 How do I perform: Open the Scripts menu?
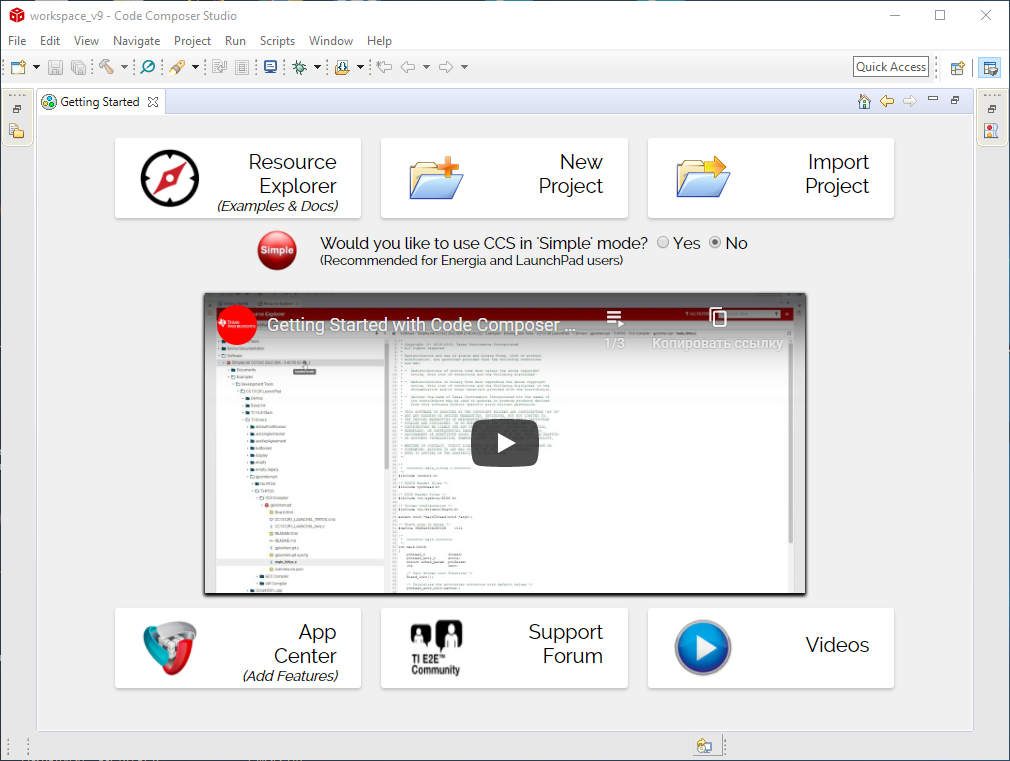[x=277, y=41]
